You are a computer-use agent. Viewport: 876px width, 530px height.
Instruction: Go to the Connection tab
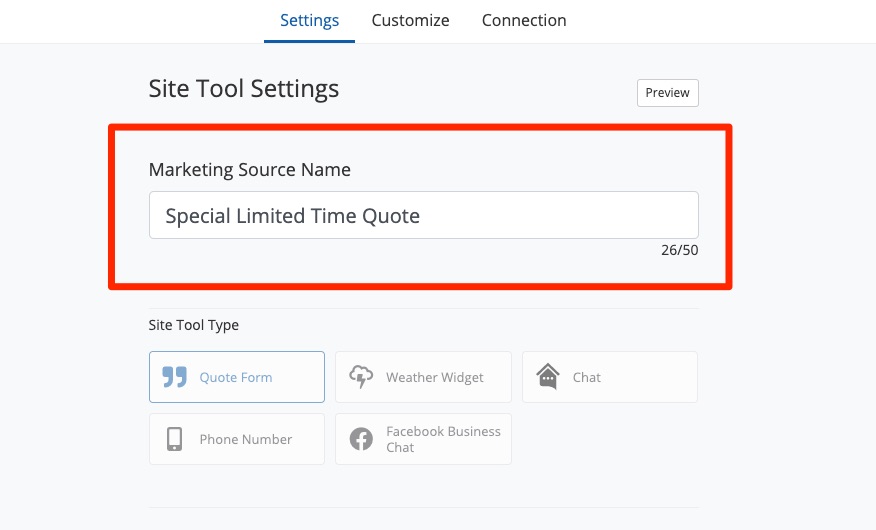pos(524,20)
